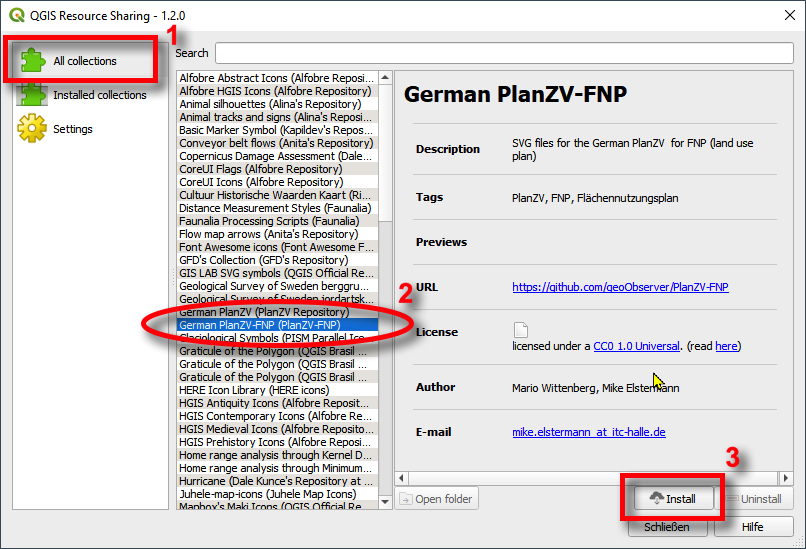Image resolution: width=806 pixels, height=549 pixels.
Task: Select Hurricane (Dale Kunce's Repository) entry
Action: (x=278, y=481)
